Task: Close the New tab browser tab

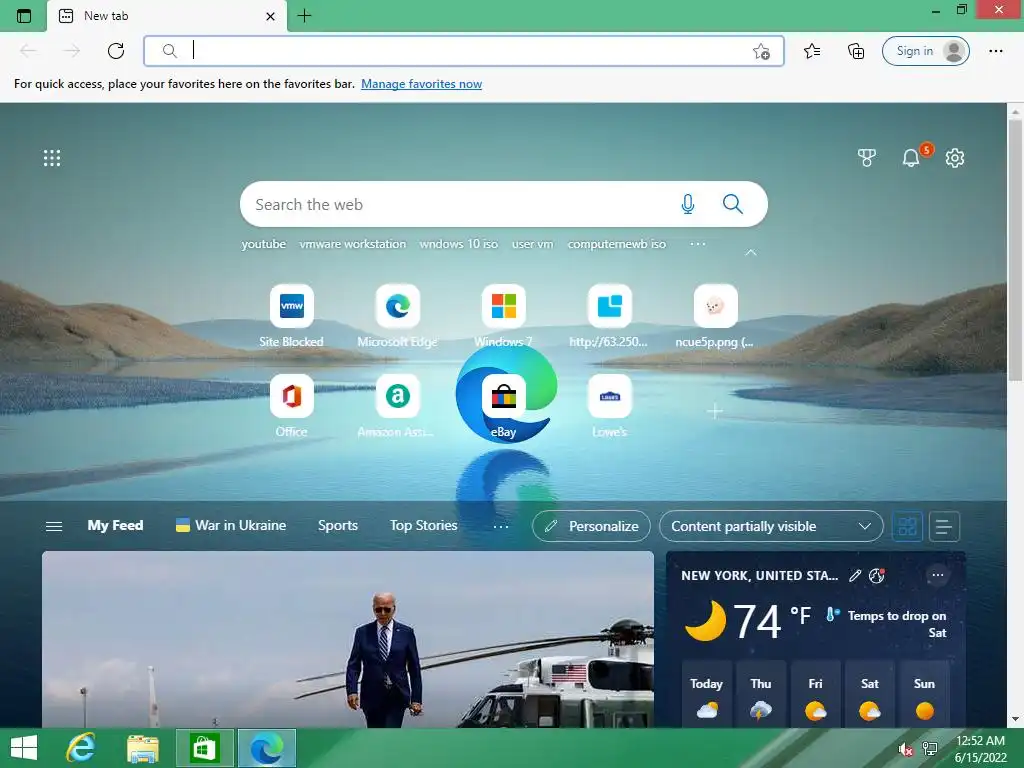Action: tap(270, 16)
